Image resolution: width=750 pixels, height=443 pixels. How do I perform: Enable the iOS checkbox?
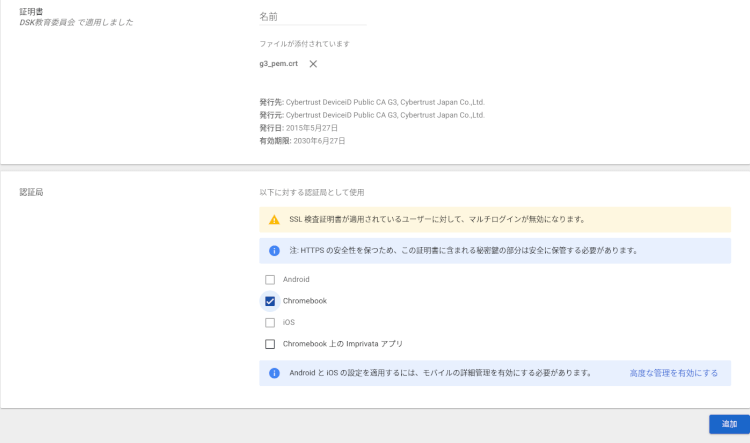point(270,322)
